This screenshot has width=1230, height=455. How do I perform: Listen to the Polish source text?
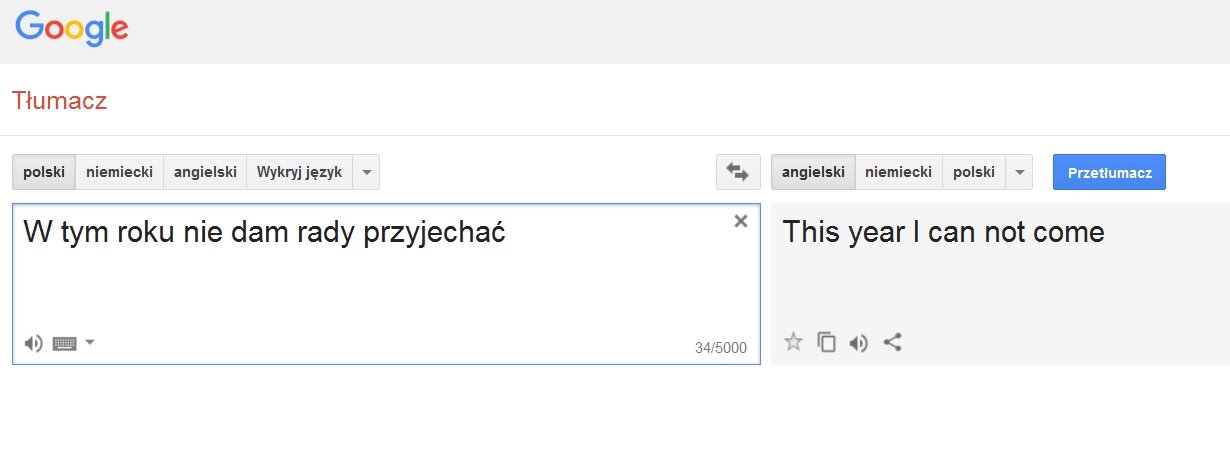[x=34, y=343]
